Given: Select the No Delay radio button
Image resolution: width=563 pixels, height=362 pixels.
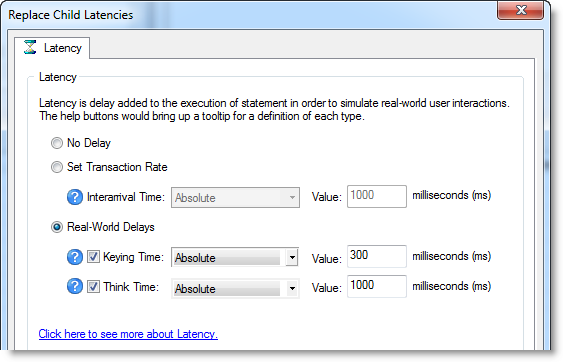Looking at the screenshot, I should pos(56,143).
